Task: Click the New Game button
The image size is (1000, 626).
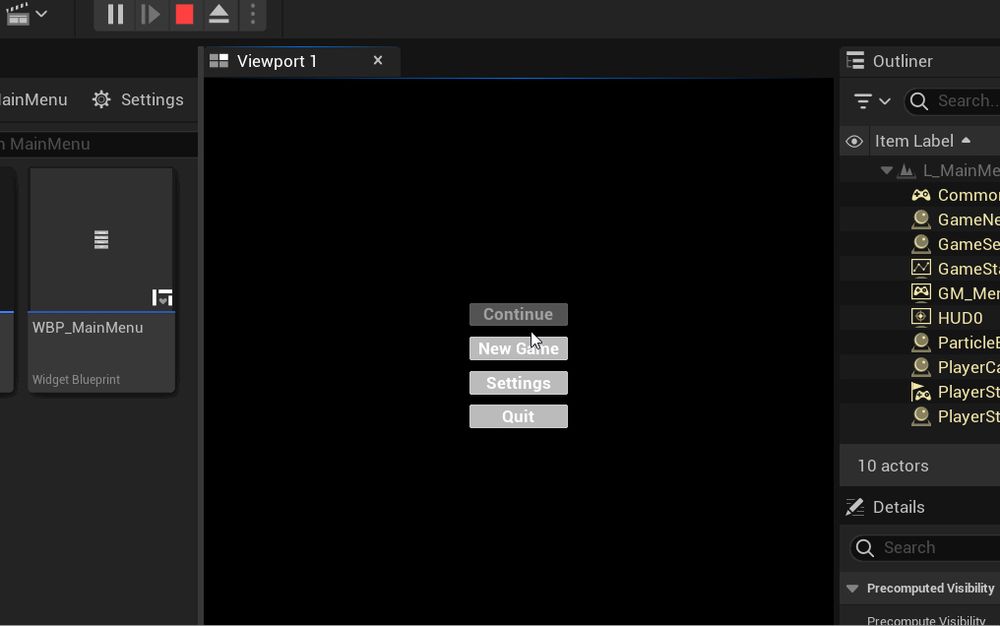Action: click(x=518, y=348)
